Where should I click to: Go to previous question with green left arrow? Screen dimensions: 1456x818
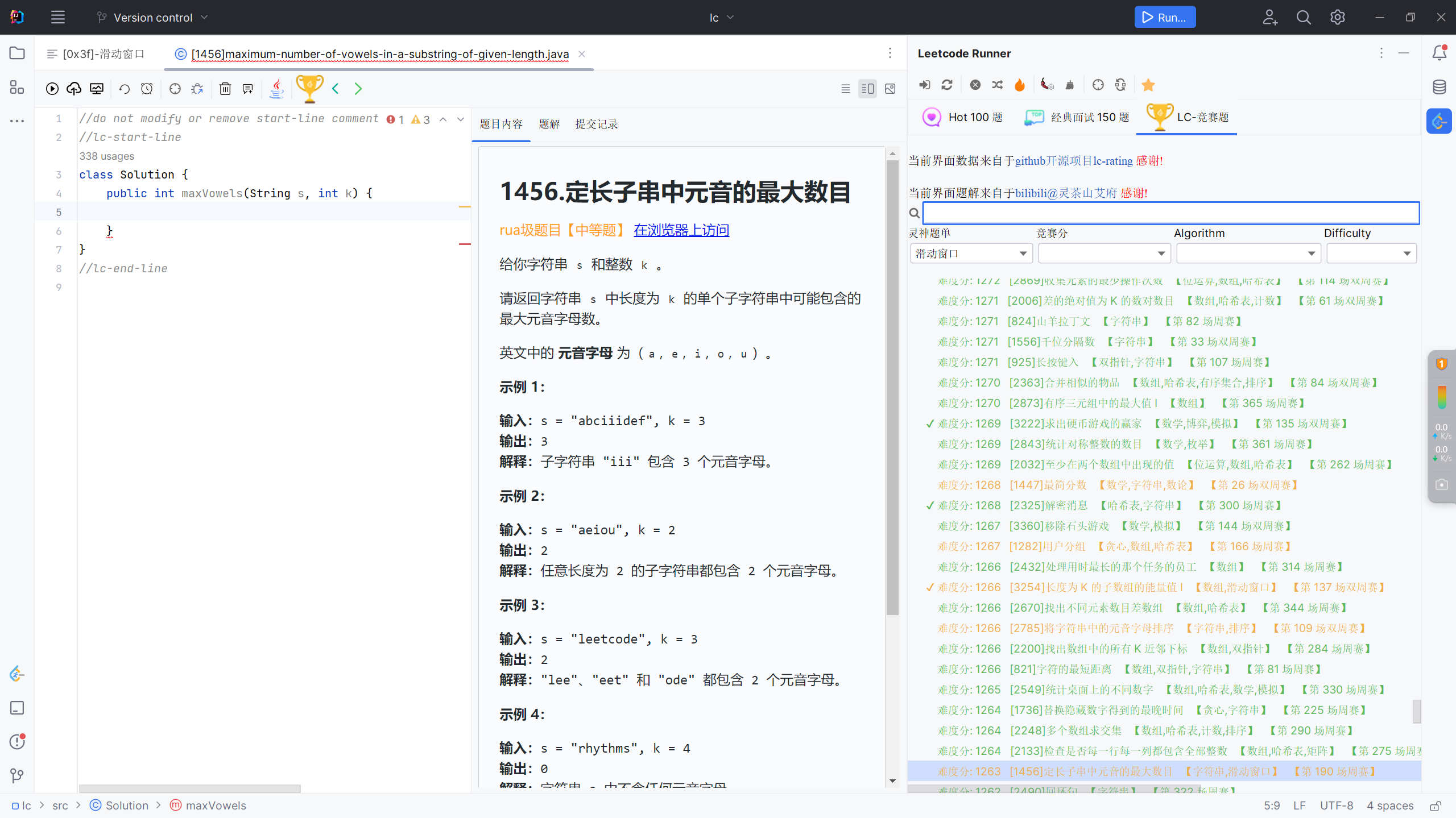pos(336,89)
